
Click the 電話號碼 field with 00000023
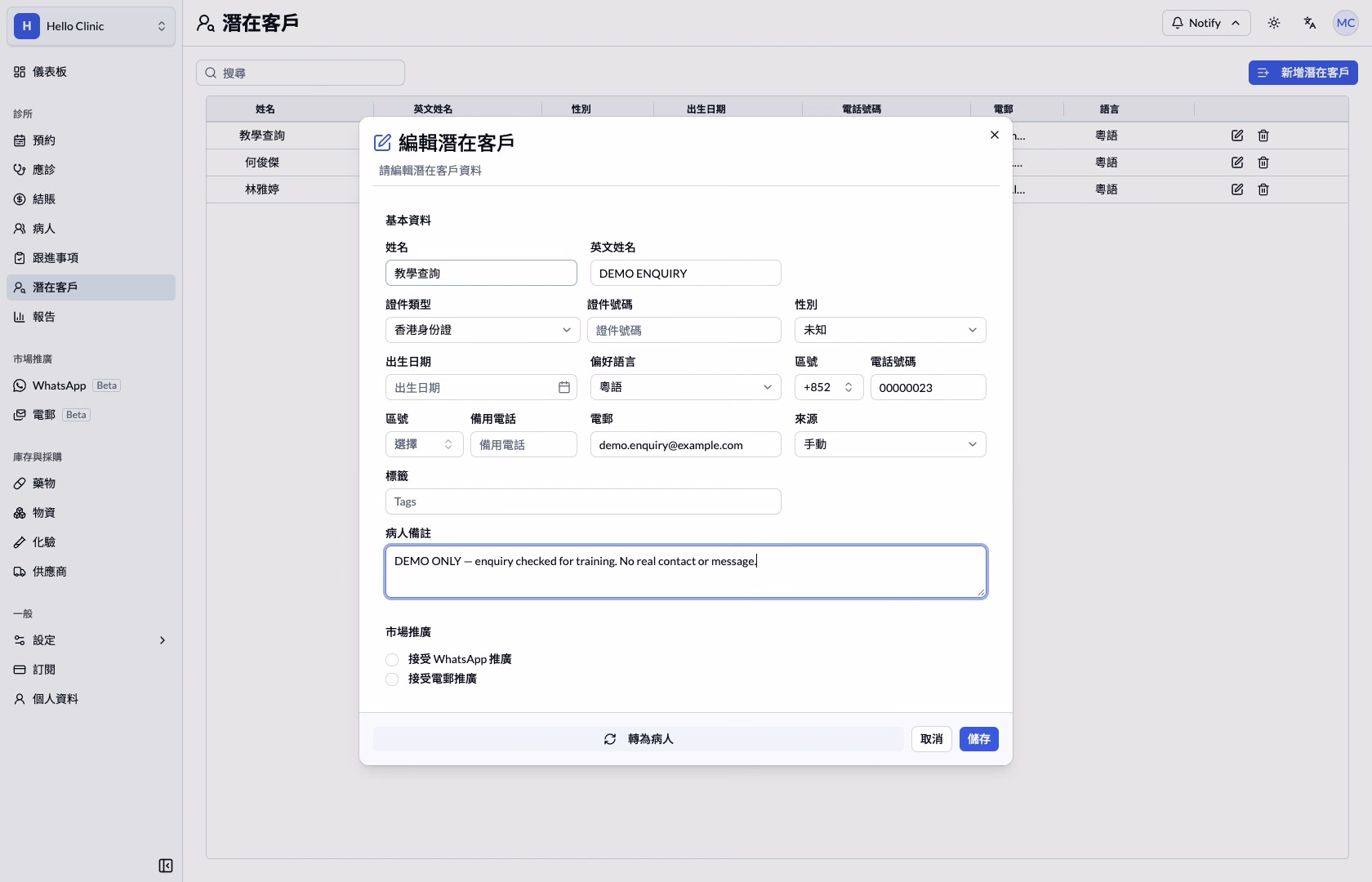click(929, 387)
